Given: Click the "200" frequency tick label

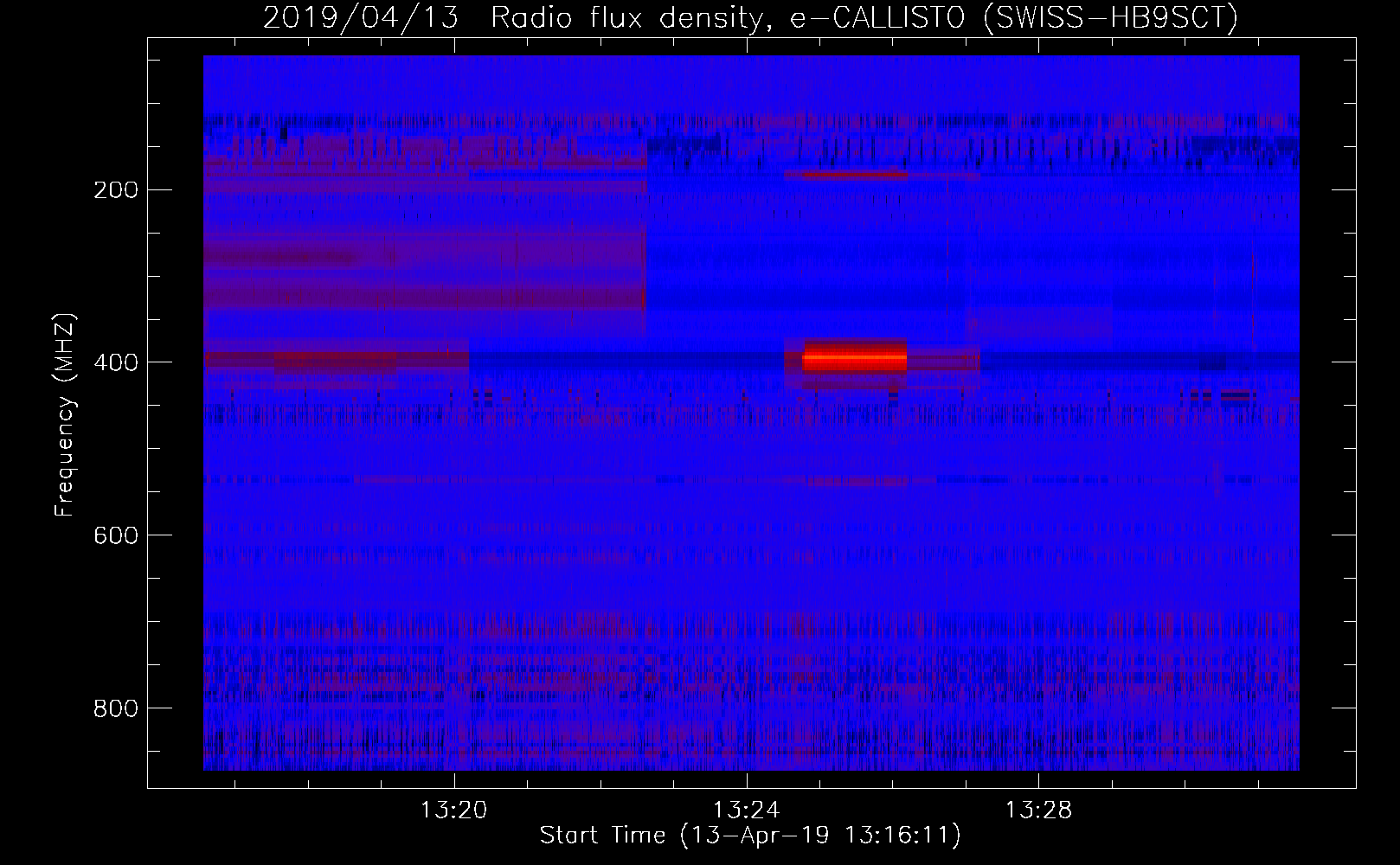Looking at the screenshot, I should [x=115, y=189].
